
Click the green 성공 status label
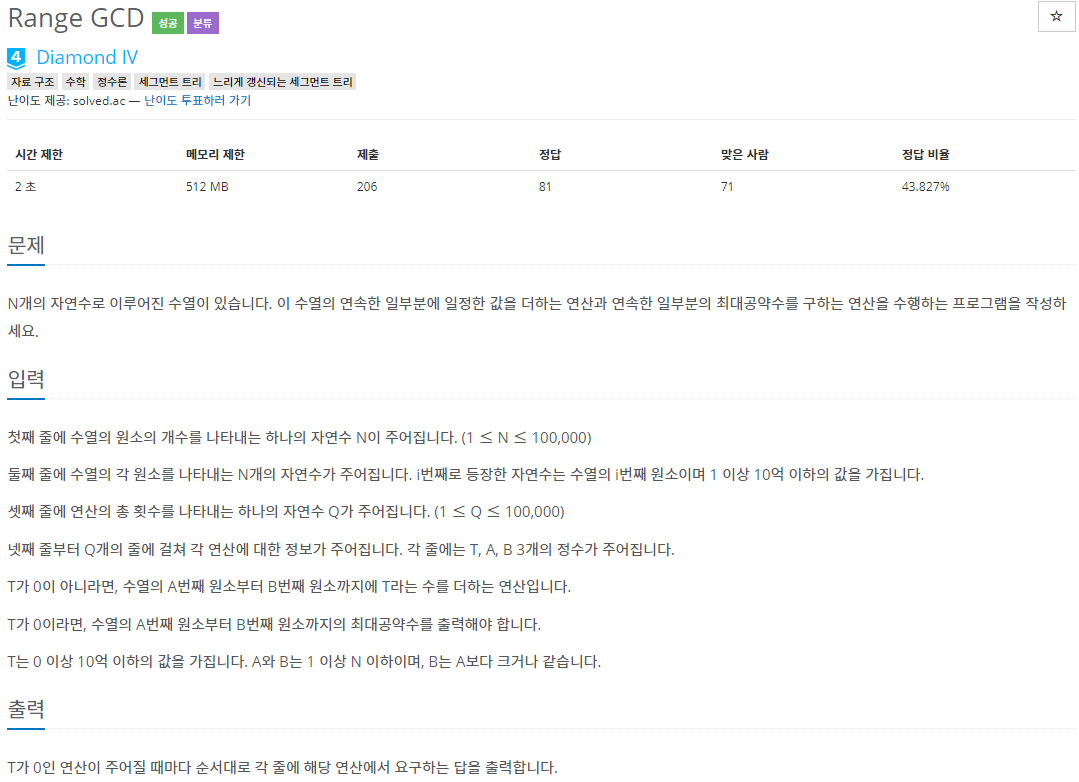(168, 23)
